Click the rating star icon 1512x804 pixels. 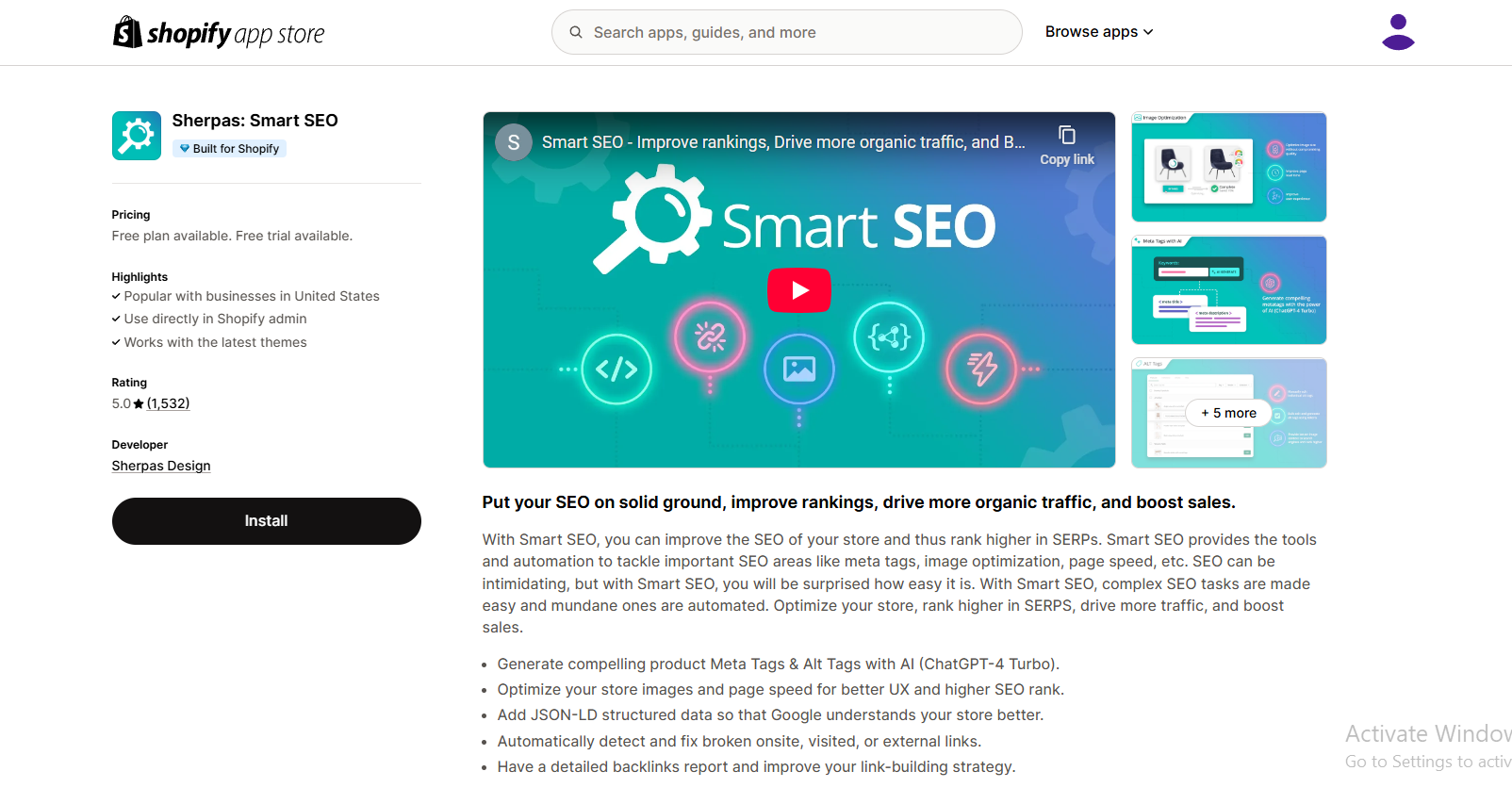139,404
